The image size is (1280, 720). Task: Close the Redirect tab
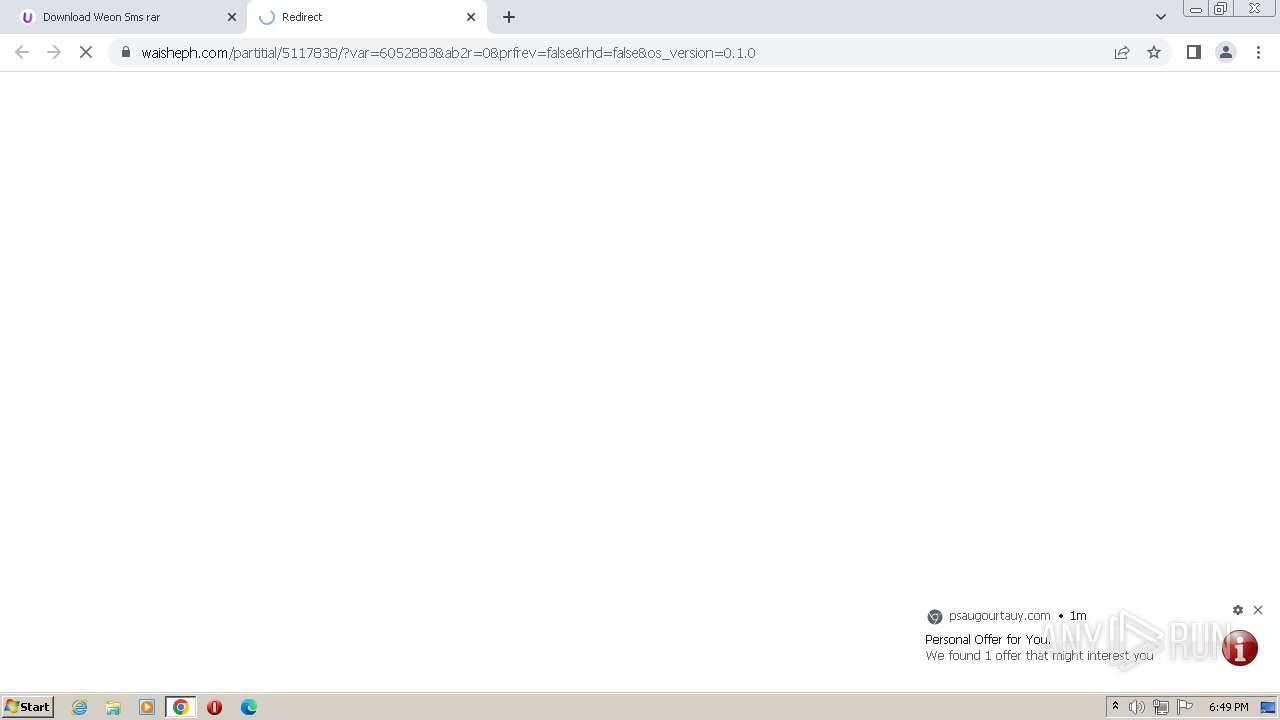(471, 17)
